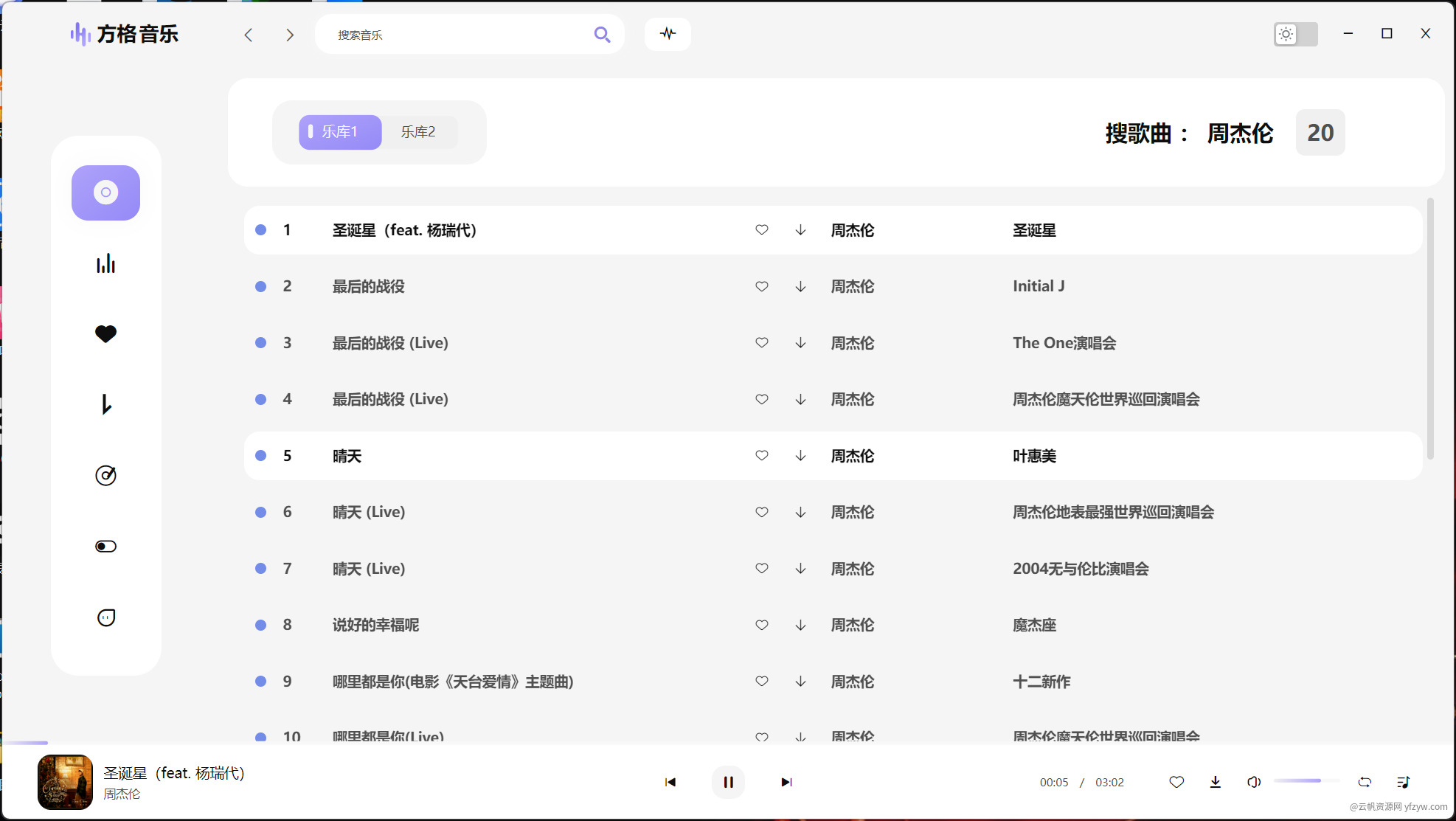The width and height of the screenshot is (1456, 821).
Task: Download the song 说好的幸福呢
Action: [x=800, y=625]
